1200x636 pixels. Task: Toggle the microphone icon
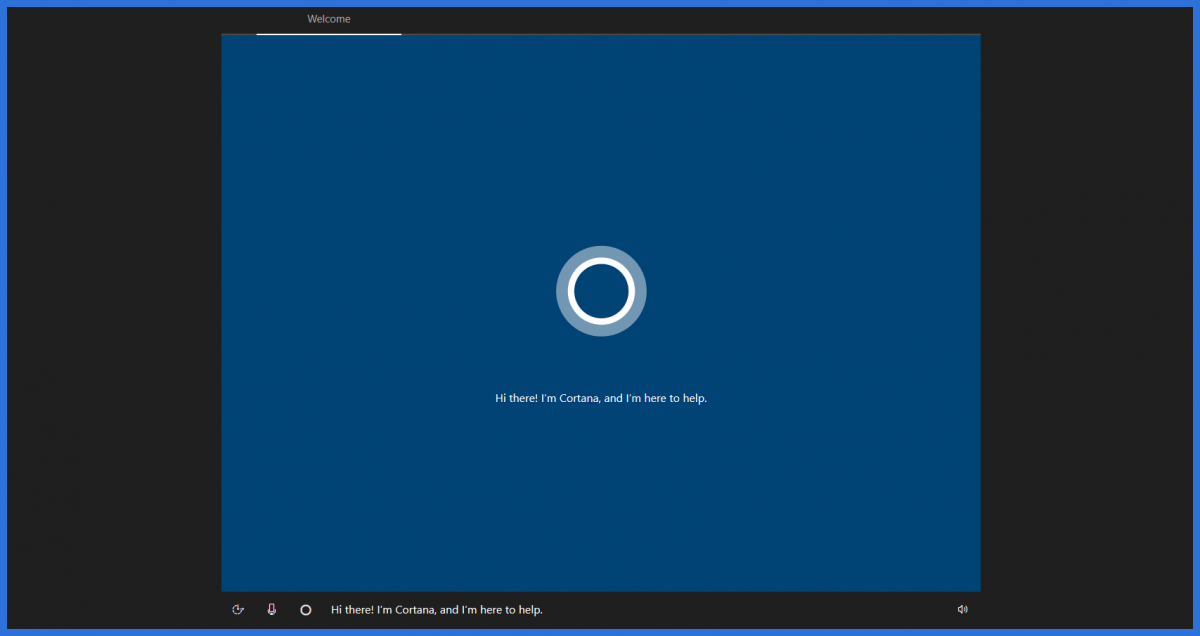click(x=272, y=609)
